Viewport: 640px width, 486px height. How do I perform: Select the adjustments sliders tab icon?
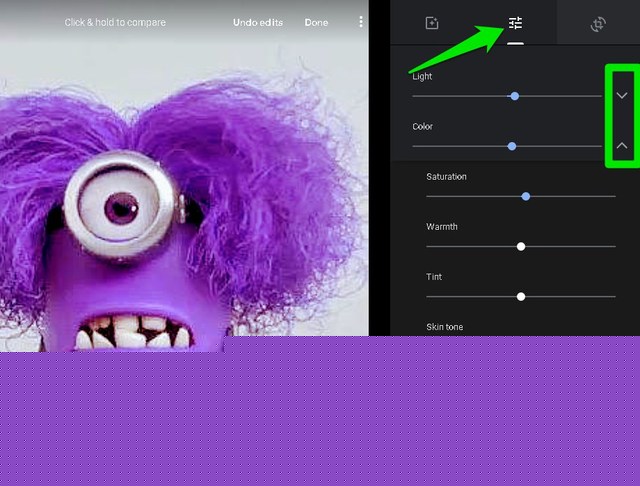pos(516,23)
